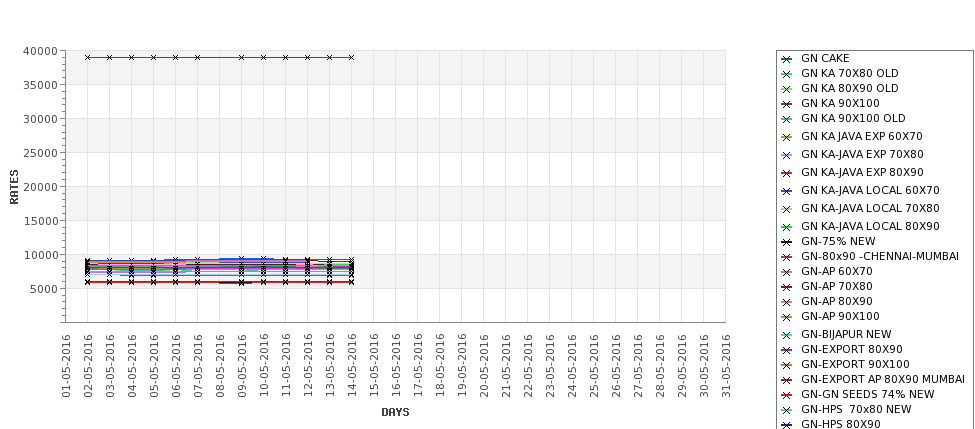Click the RATES y-axis title
Image resolution: width=975 pixels, height=429 pixels.
pyautogui.click(x=14, y=187)
